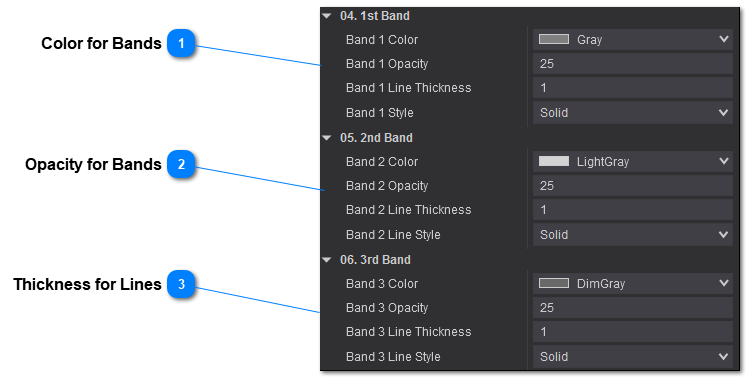Click the Band 1 Opacity value field

[633, 64]
